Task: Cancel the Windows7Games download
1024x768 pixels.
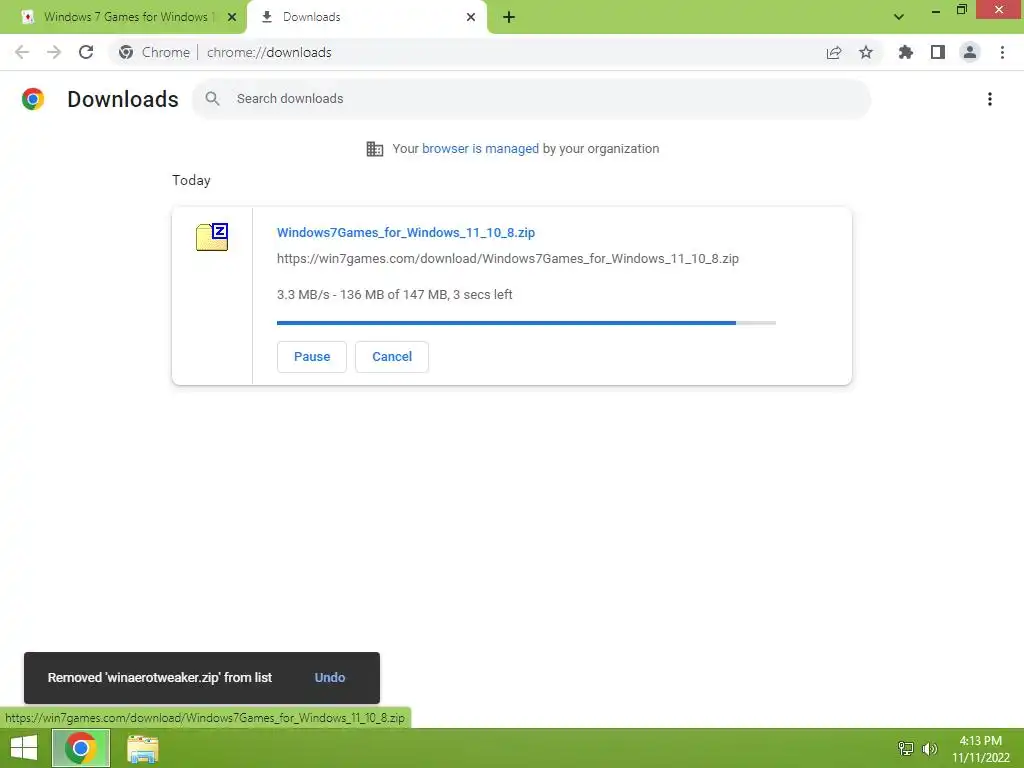Action: tap(392, 357)
